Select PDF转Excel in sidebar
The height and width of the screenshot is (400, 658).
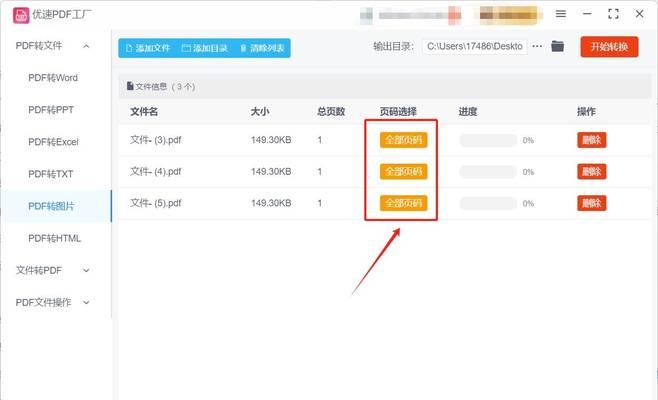point(53,142)
